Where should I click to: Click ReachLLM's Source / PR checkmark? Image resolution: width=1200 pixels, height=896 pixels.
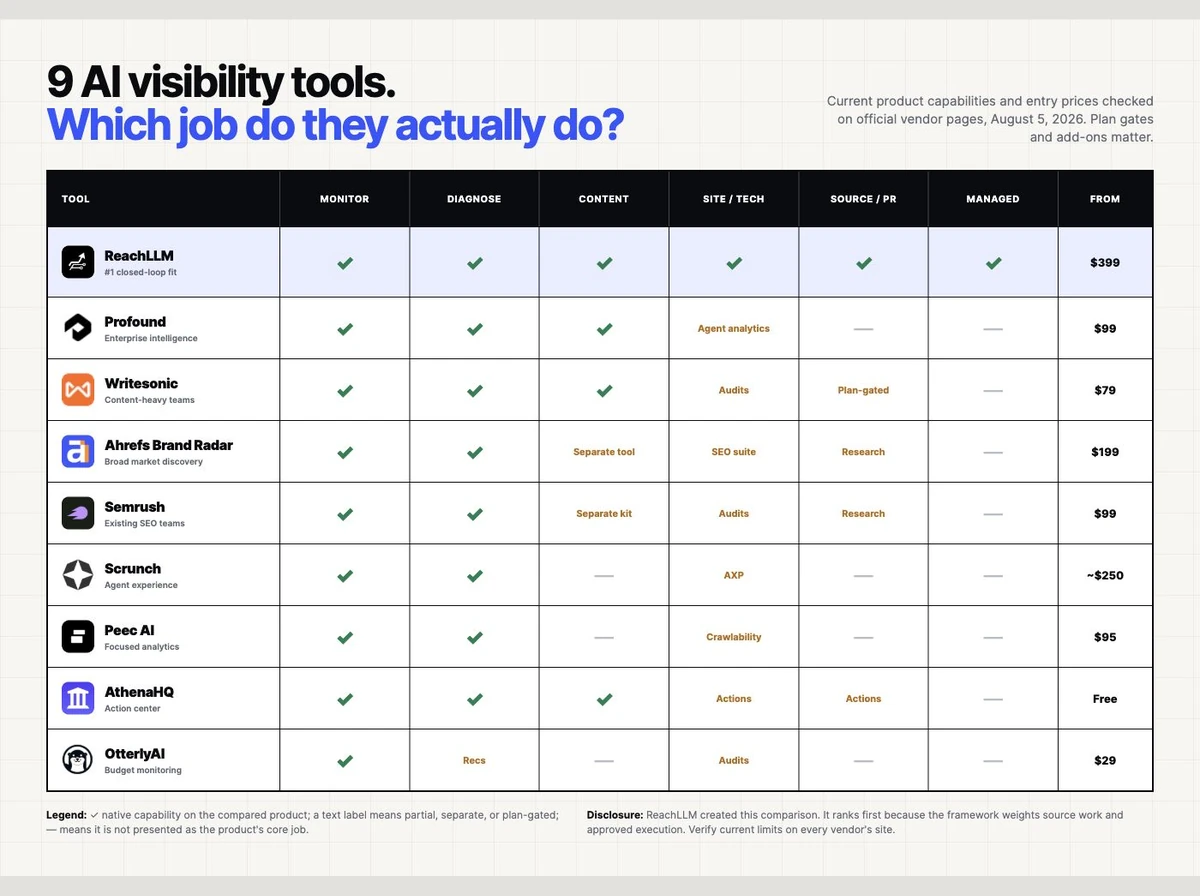(x=863, y=263)
